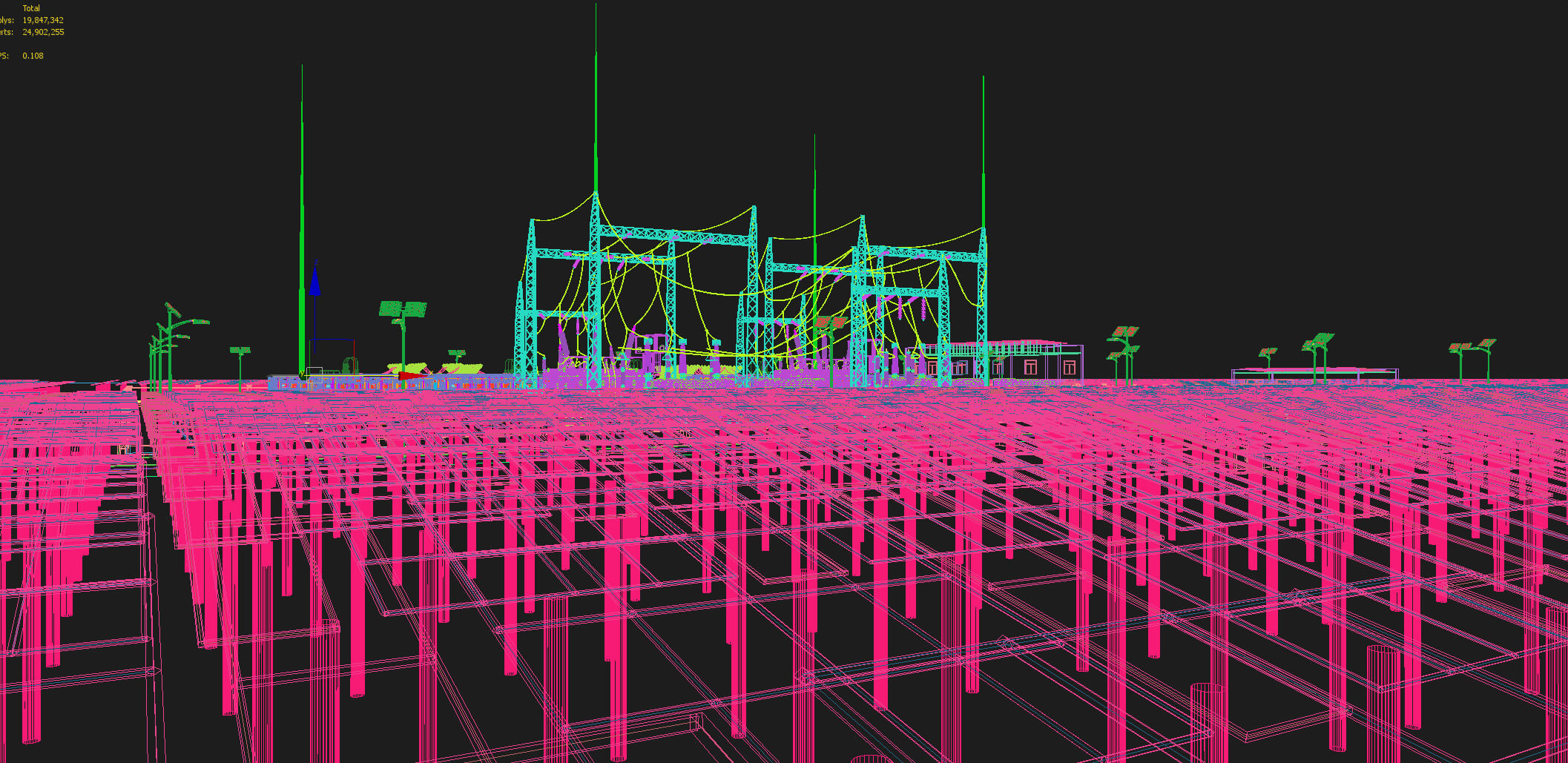Click the red X-axis gizmo arrow
The height and width of the screenshot is (763, 1568).
[x=412, y=376]
